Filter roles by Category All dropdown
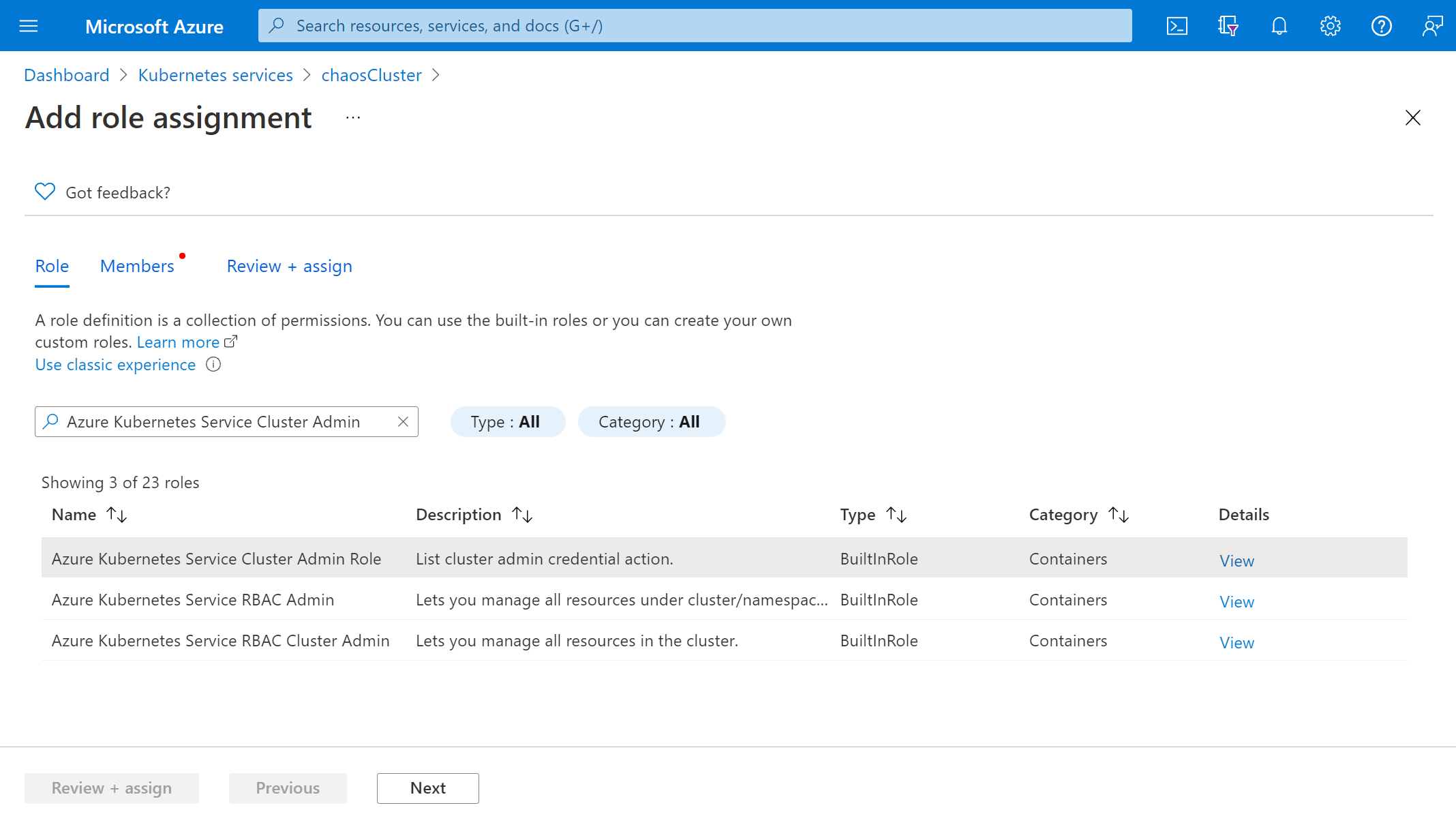Image resolution: width=1456 pixels, height=827 pixels. (x=649, y=421)
